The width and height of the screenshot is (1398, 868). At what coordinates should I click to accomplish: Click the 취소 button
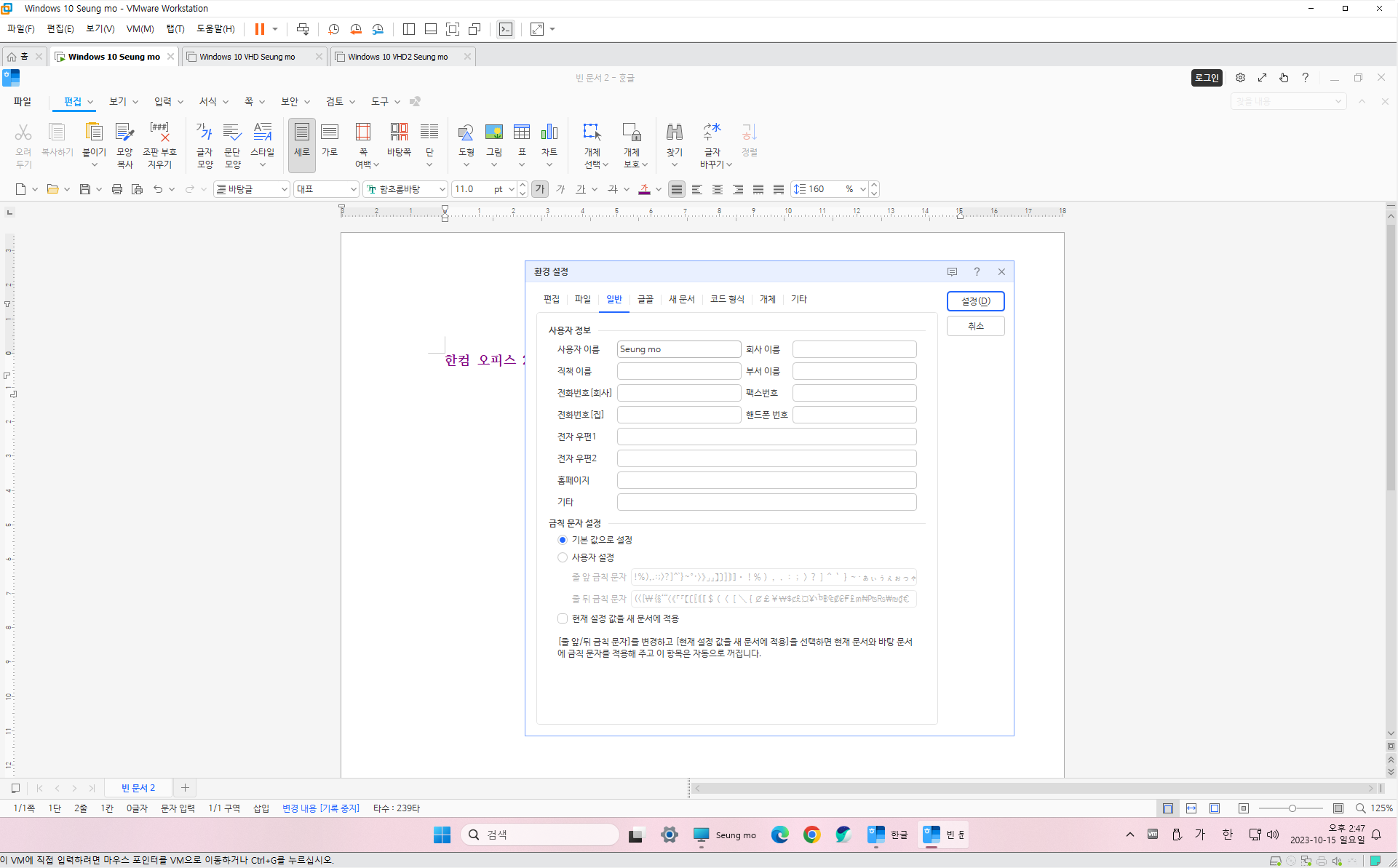click(x=975, y=326)
